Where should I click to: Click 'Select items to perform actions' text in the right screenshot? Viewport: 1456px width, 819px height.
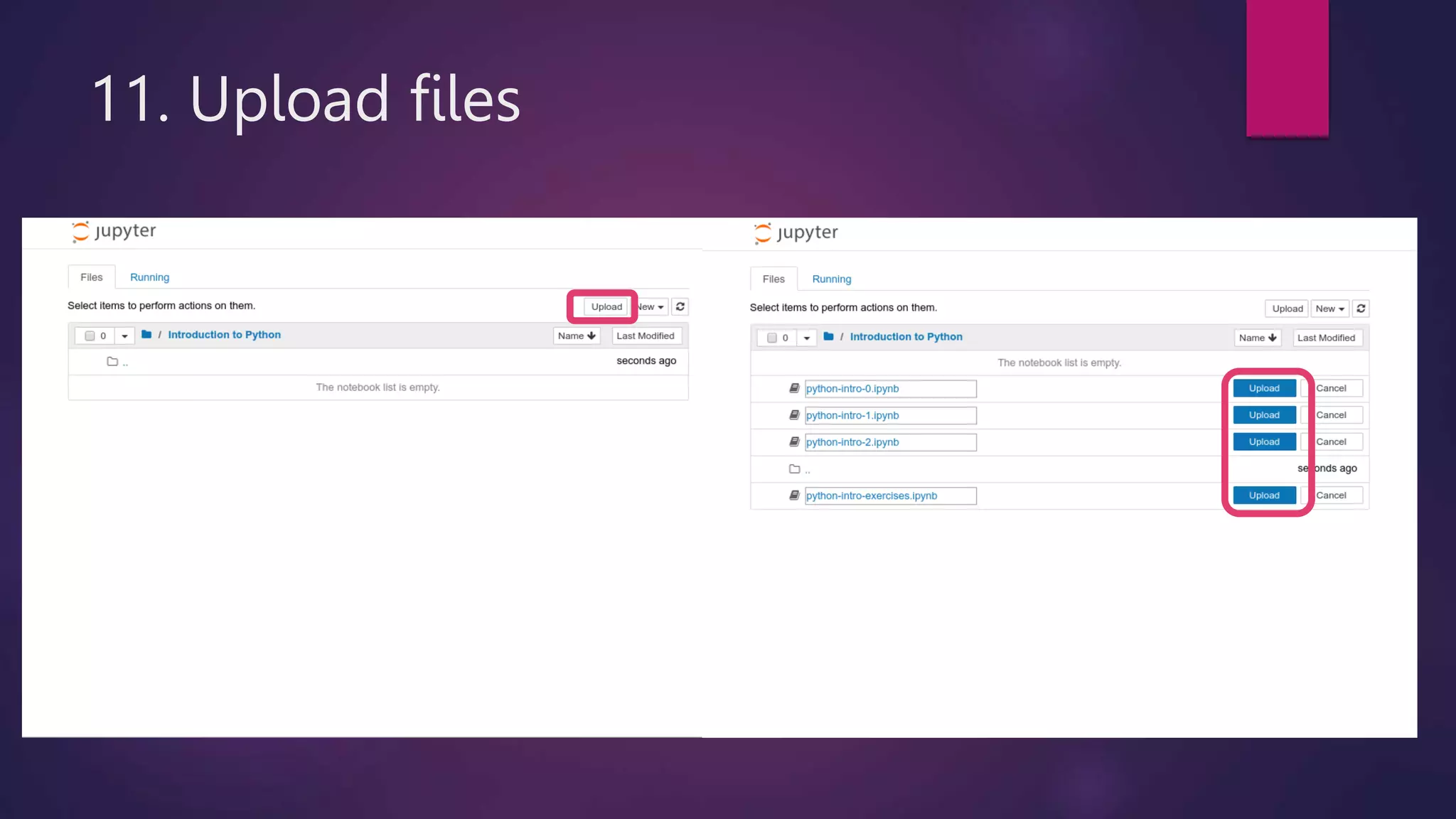(843, 308)
